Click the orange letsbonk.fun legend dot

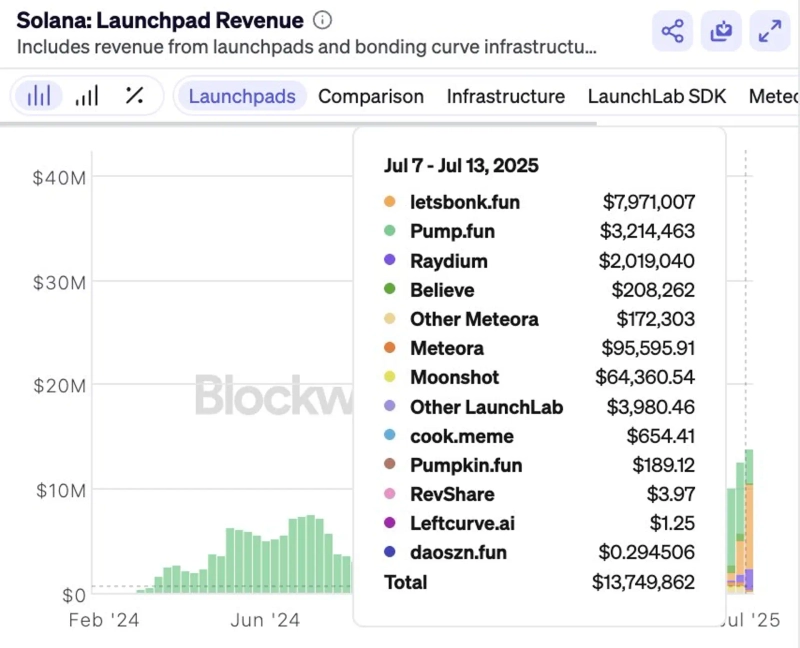390,203
